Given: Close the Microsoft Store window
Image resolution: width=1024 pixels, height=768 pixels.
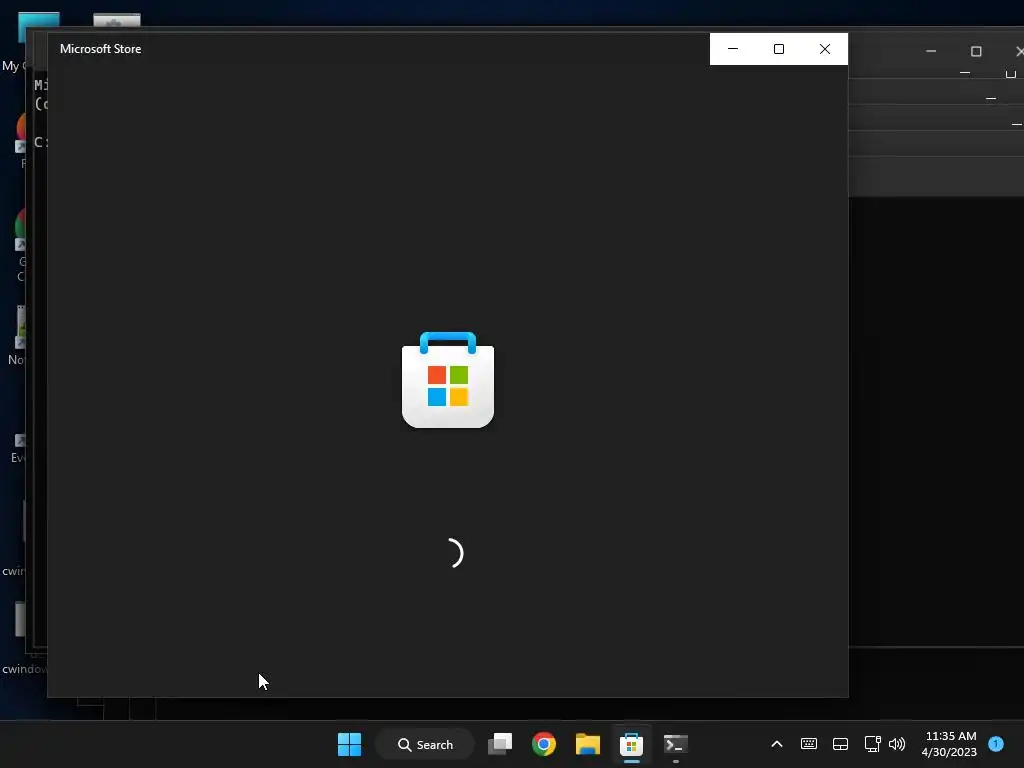Looking at the screenshot, I should click(825, 49).
